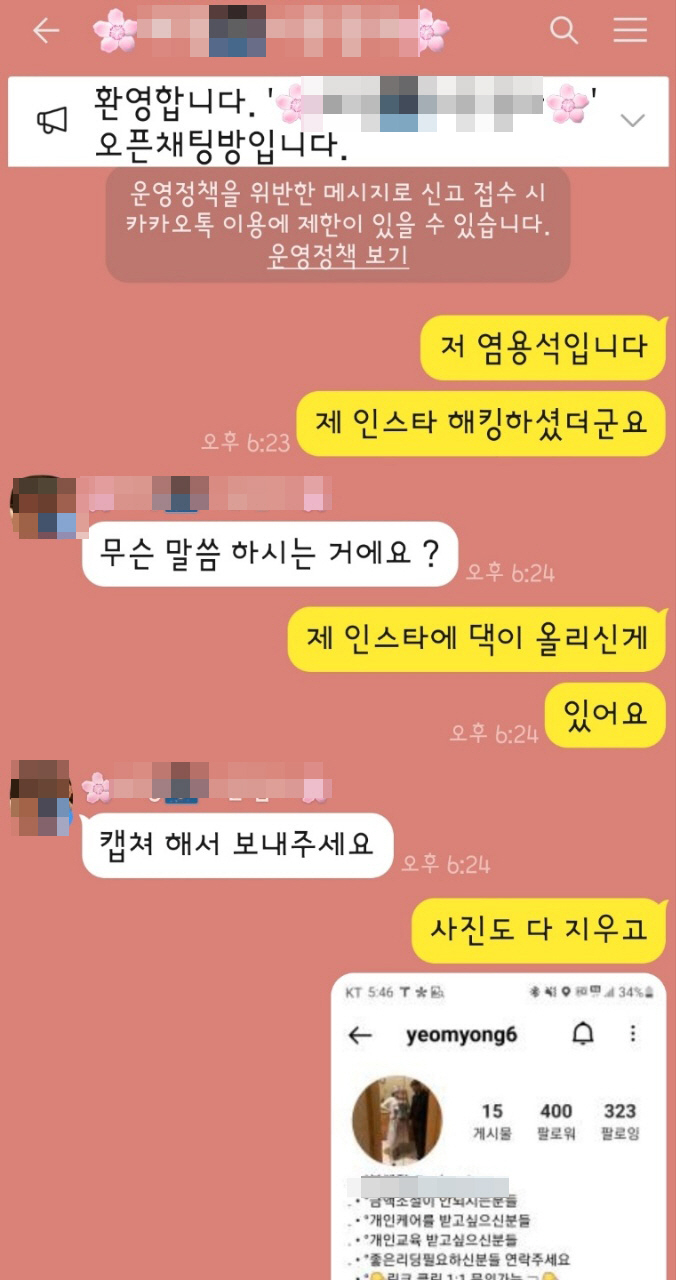The height and width of the screenshot is (1280, 676).
Task: Tap the three-dot menu in Instagram screenshot
Action: [x=633, y=1034]
